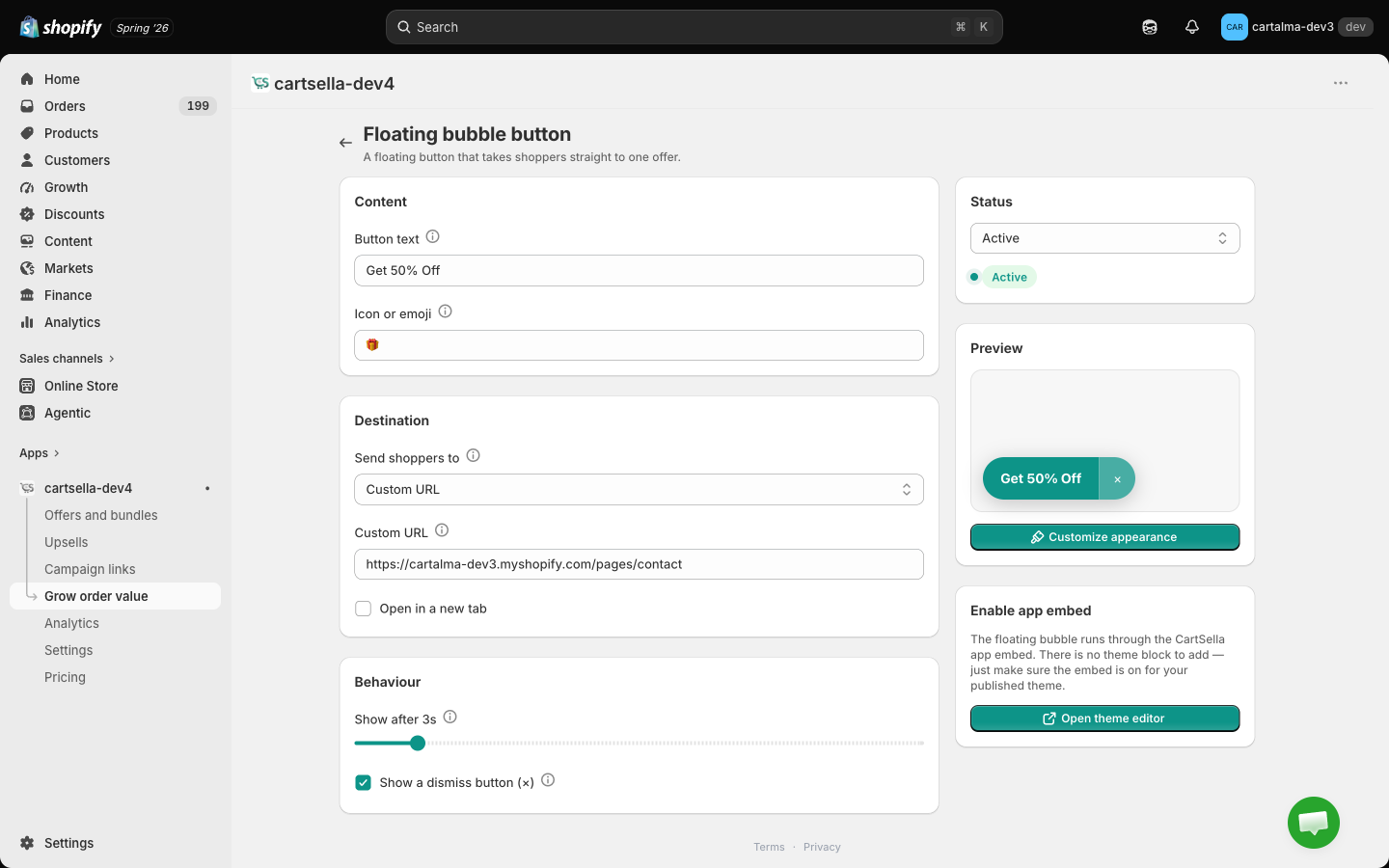Viewport: 1389px width, 868px height.
Task: Show Icon or emoji info tooltip
Action: click(x=445, y=312)
